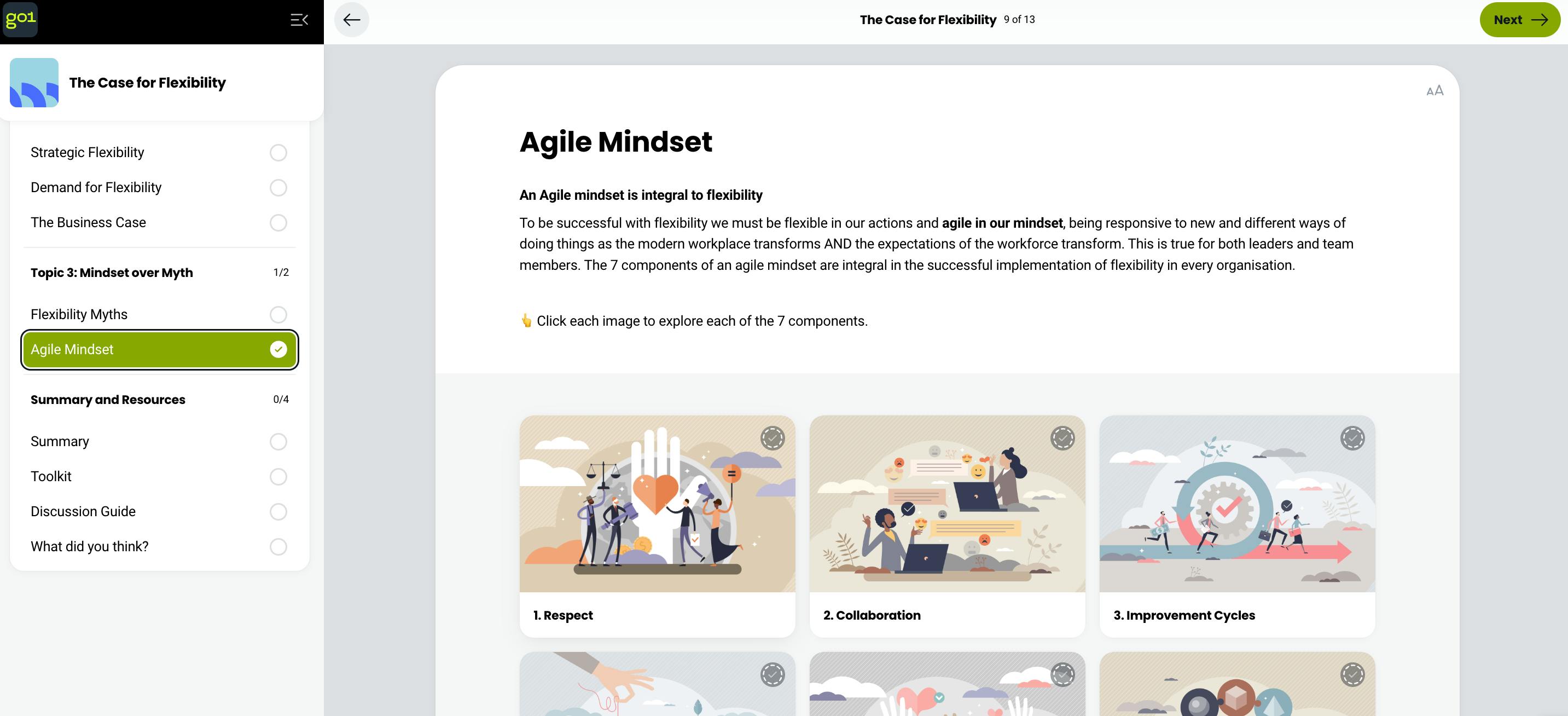
Task: Click the Next button
Action: coord(1520,20)
